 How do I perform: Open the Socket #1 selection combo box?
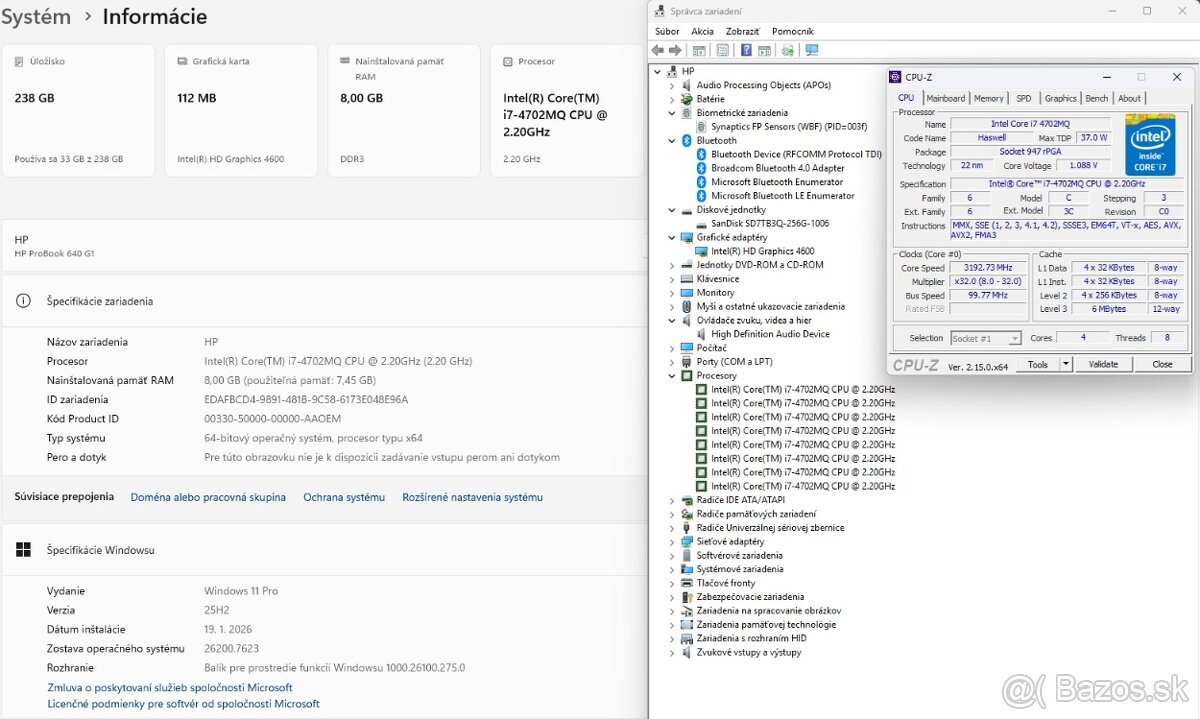click(986, 338)
